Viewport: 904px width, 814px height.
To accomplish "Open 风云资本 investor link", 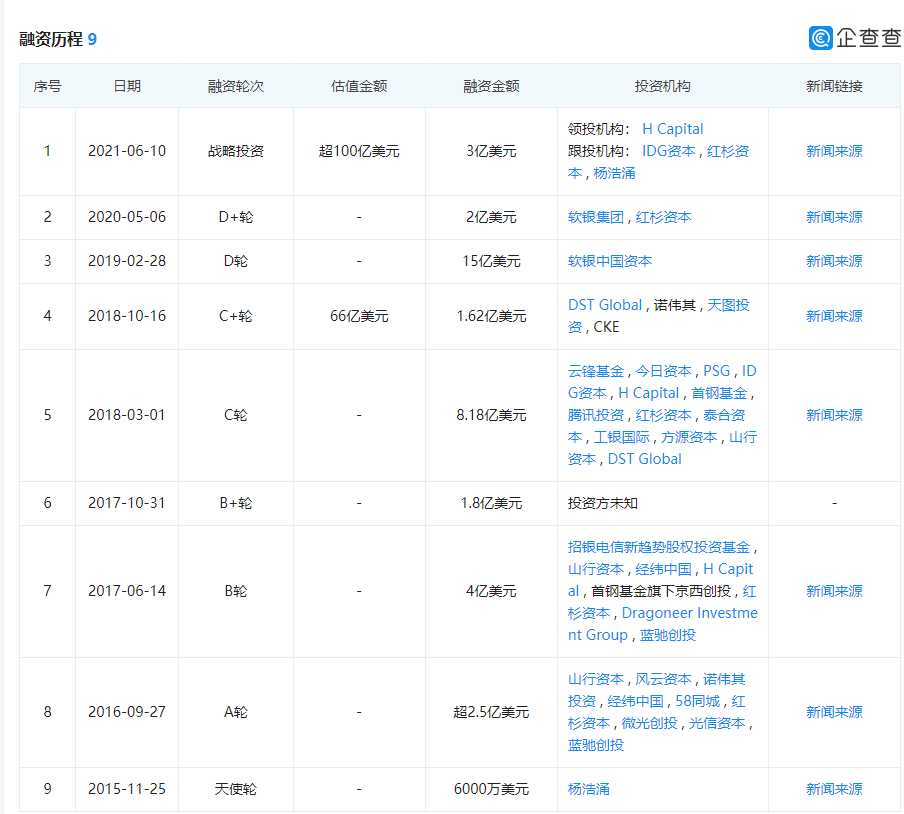I will pyautogui.click(x=663, y=679).
